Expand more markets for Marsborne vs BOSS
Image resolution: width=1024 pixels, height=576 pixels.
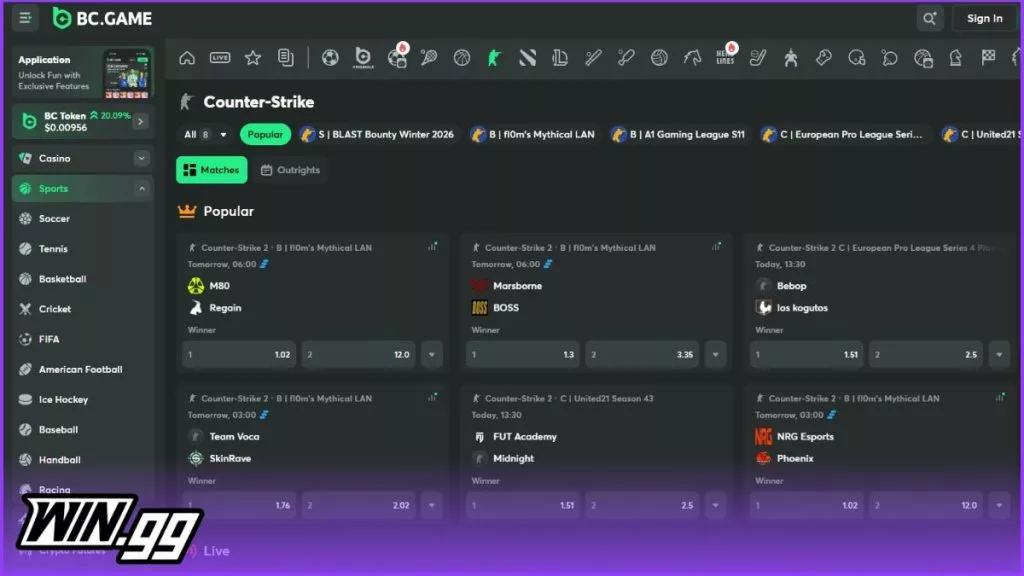point(716,355)
